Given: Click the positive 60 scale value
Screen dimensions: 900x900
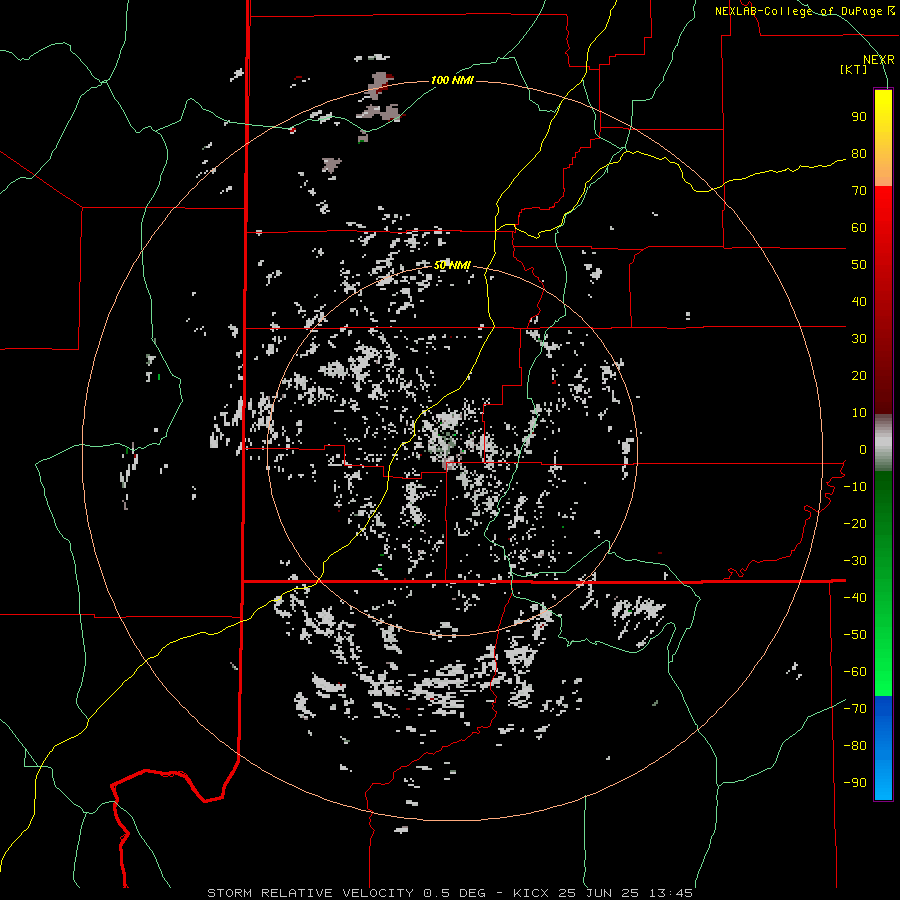Looking at the screenshot, I should 859,228.
